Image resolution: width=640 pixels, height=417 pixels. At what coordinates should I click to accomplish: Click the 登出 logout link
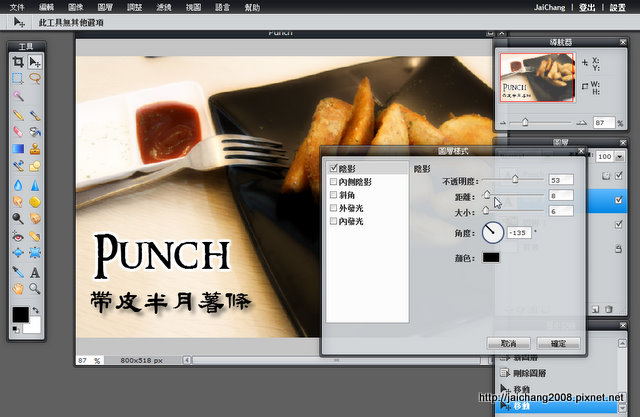tap(587, 7)
